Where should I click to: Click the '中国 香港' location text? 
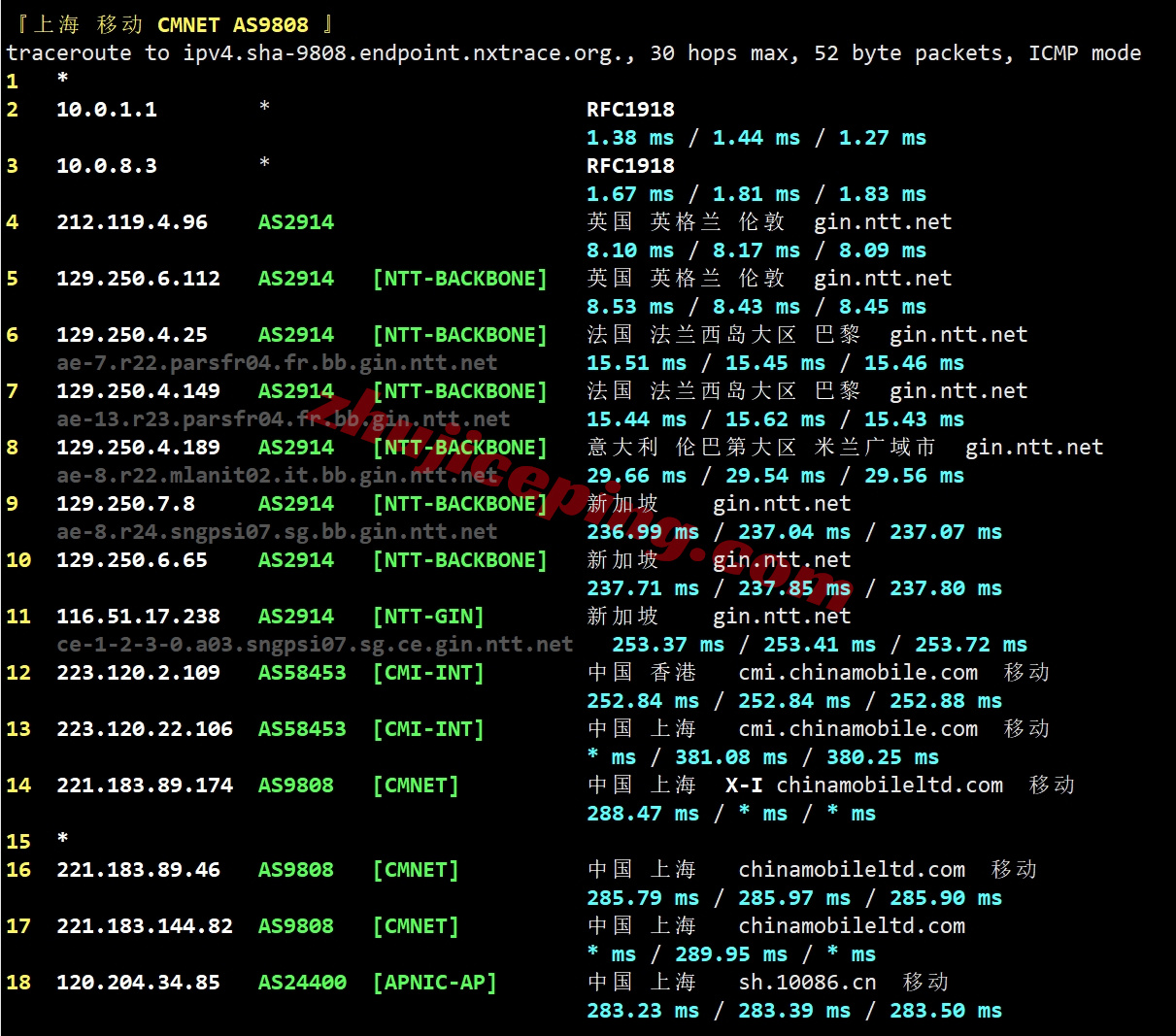[x=642, y=673]
